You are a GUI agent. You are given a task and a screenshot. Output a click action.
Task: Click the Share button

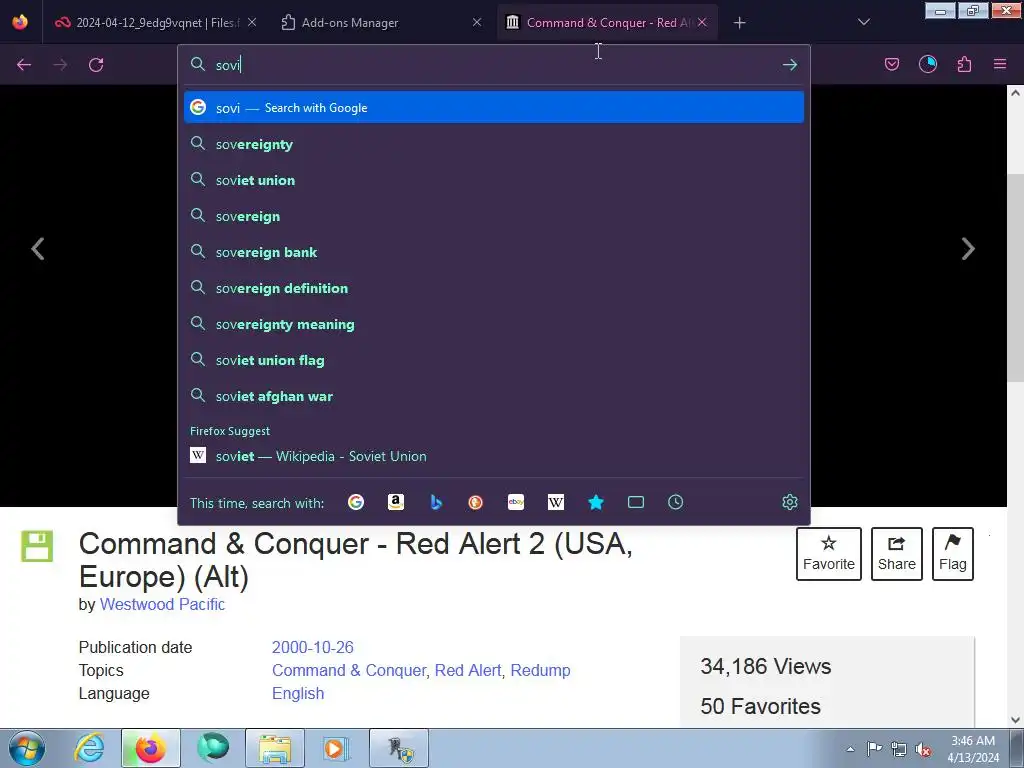(896, 554)
